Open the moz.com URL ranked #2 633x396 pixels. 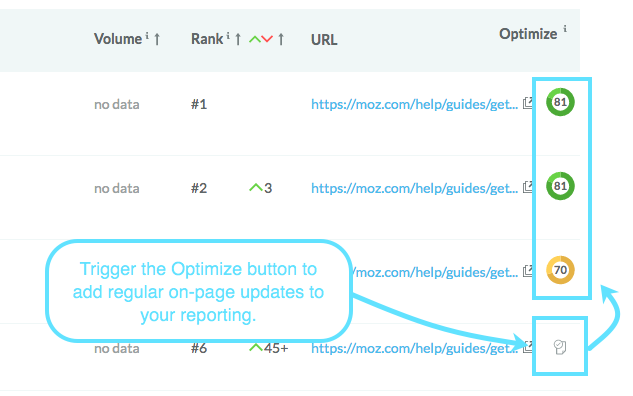click(414, 189)
